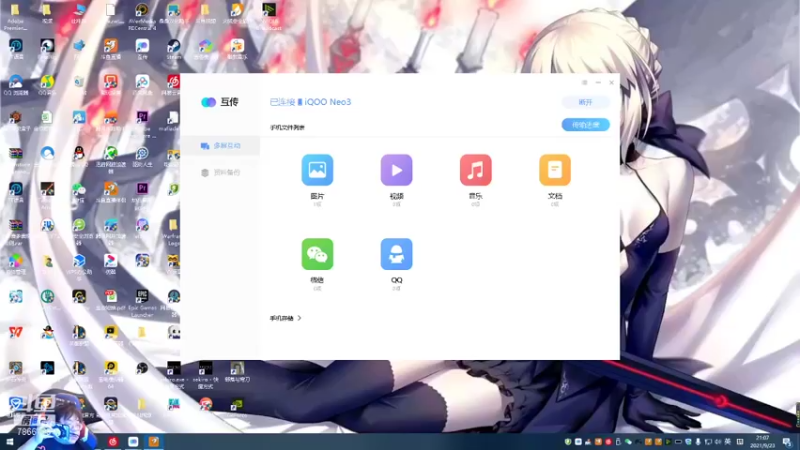The width and height of the screenshot is (800, 450).
Task: Click the 断开 disconnect button
Action: [x=585, y=102]
